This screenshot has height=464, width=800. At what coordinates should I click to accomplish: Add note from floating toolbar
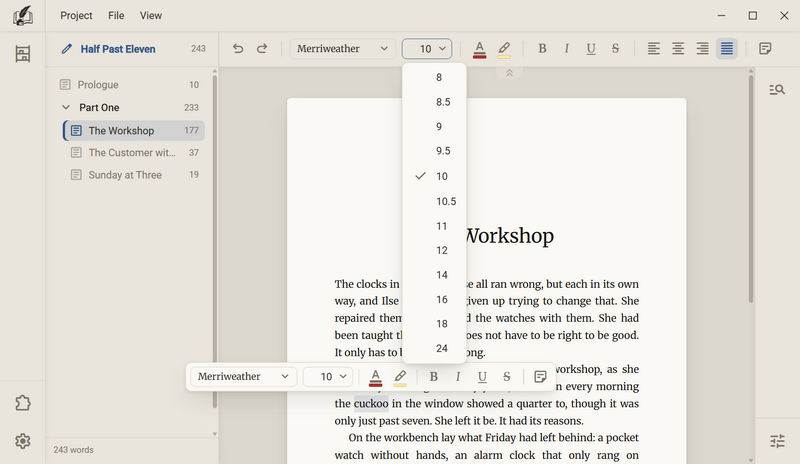[540, 377]
